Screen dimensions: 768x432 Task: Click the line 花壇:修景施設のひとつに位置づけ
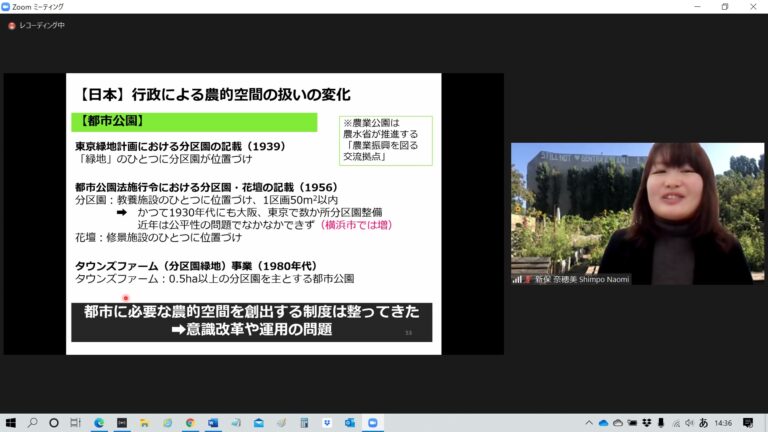[x=158, y=238]
